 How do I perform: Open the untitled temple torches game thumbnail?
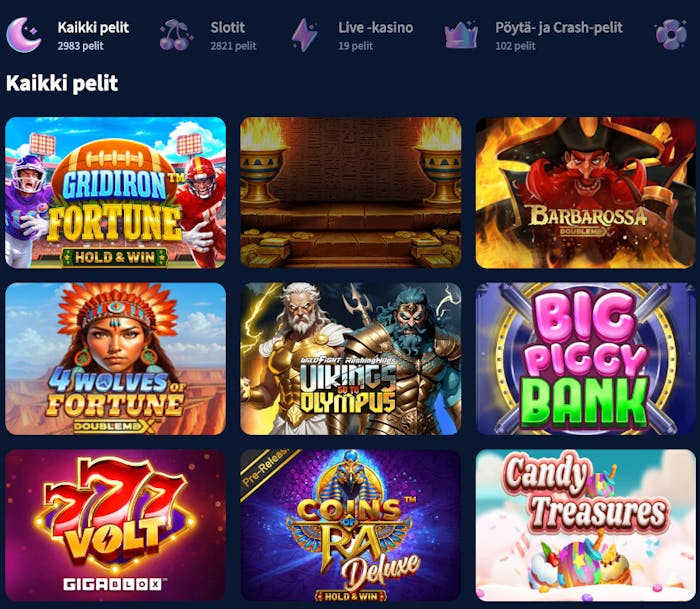tap(351, 192)
